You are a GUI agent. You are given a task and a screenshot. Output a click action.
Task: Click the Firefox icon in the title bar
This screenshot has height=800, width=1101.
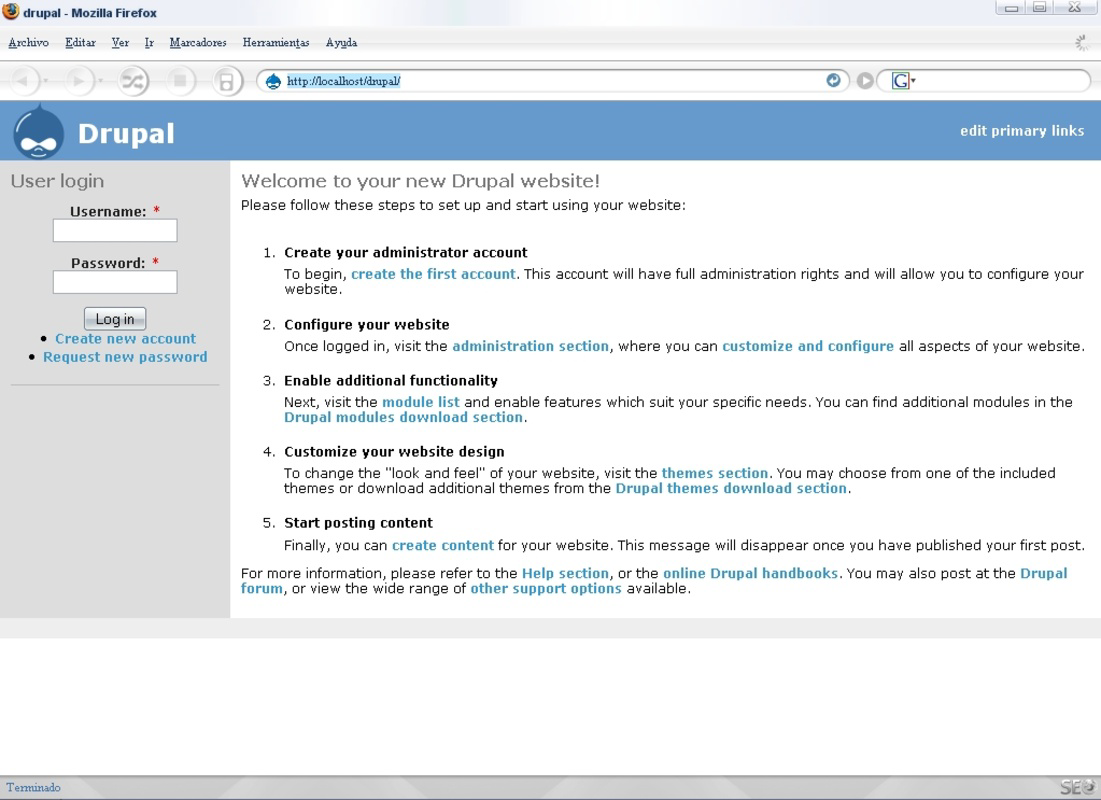[x=11, y=12]
